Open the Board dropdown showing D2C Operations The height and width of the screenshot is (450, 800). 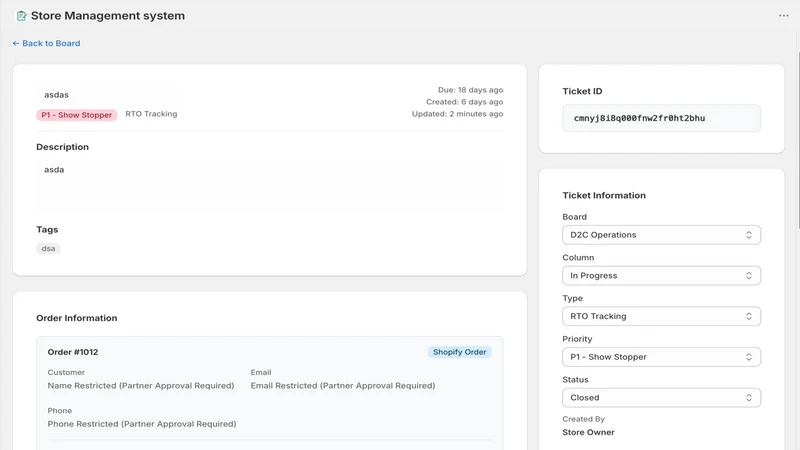click(661, 235)
